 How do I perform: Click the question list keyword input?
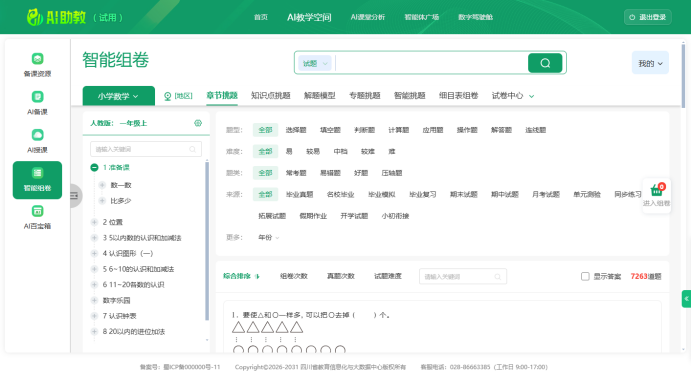(x=463, y=277)
